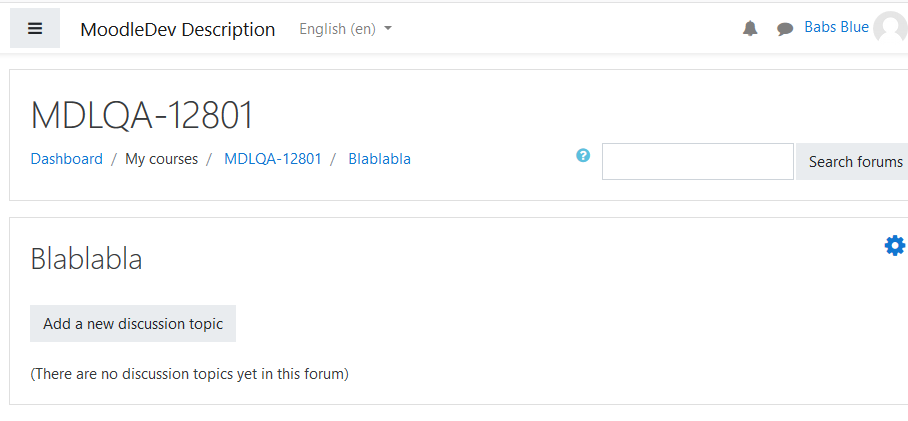Click the MDLQA-12801 page heading

(142, 115)
